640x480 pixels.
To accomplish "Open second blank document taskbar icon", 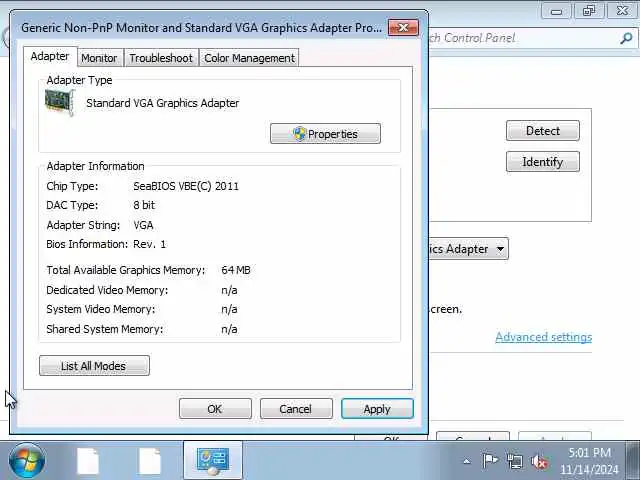I will tap(150, 461).
